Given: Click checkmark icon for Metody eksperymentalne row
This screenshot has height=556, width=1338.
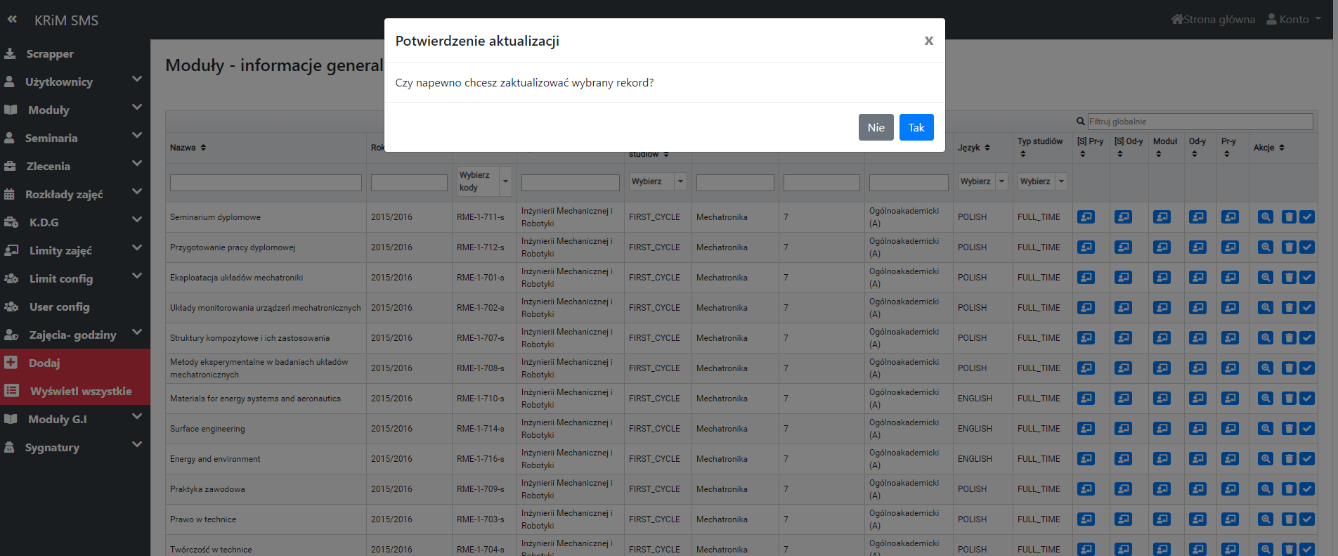Looking at the screenshot, I should (1307, 368).
